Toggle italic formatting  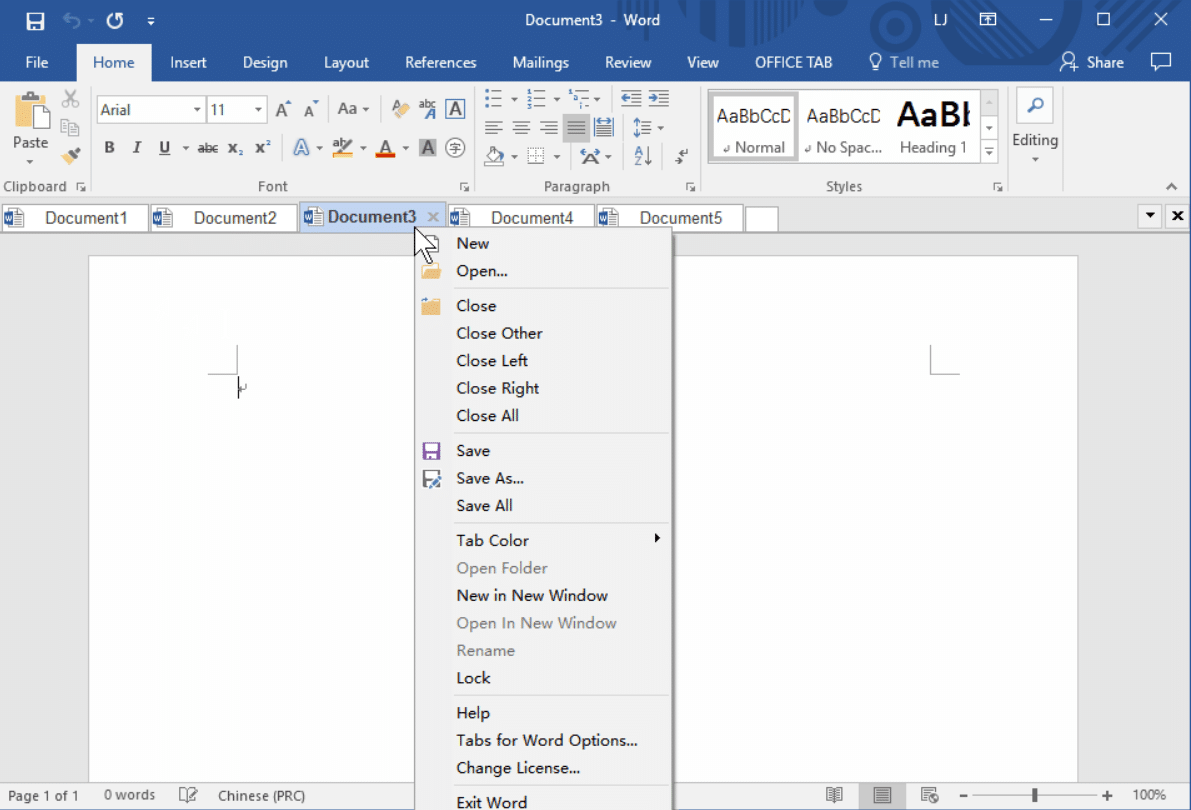point(136,147)
